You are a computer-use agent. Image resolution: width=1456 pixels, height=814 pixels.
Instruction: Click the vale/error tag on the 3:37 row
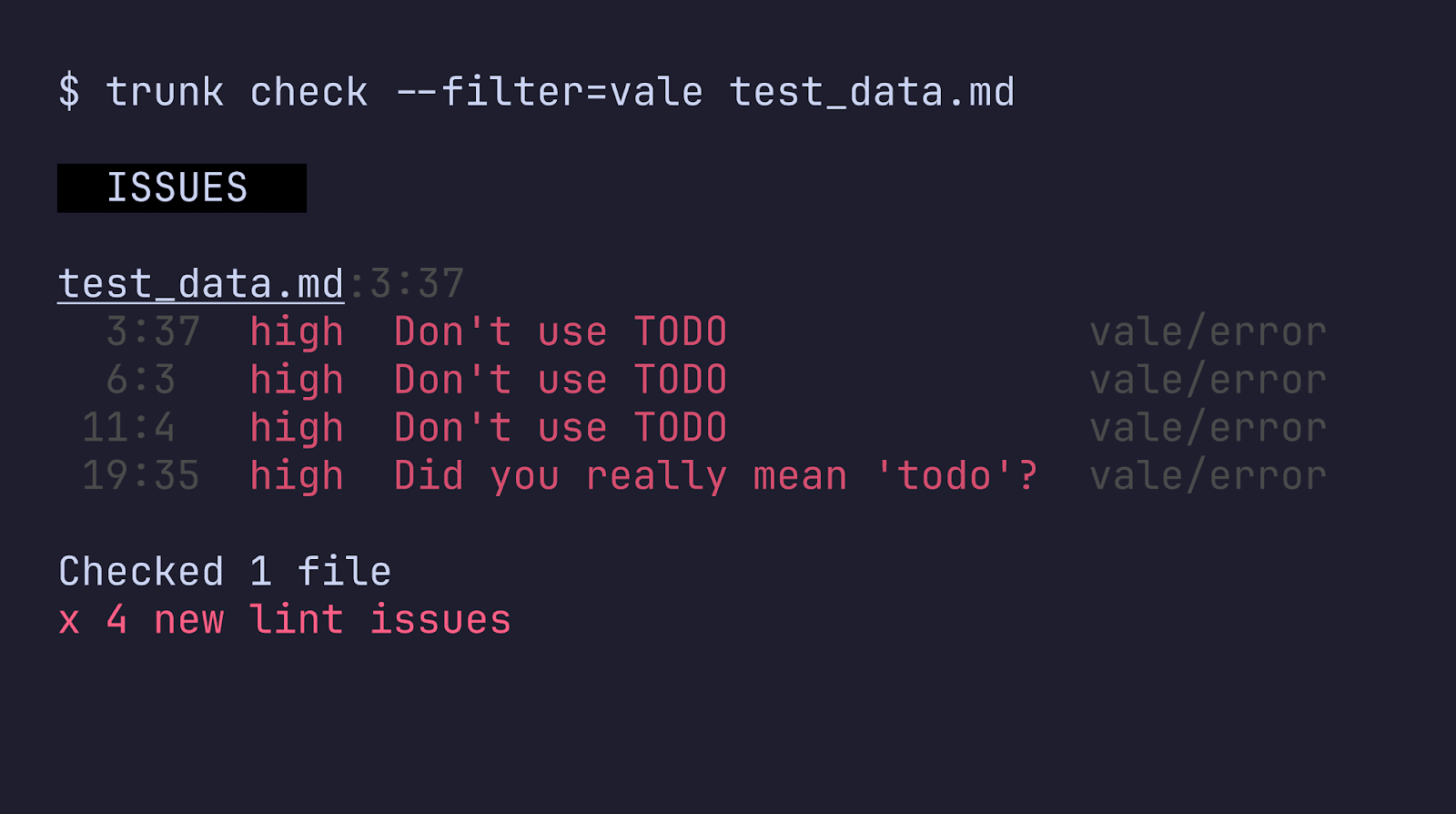(x=1208, y=332)
